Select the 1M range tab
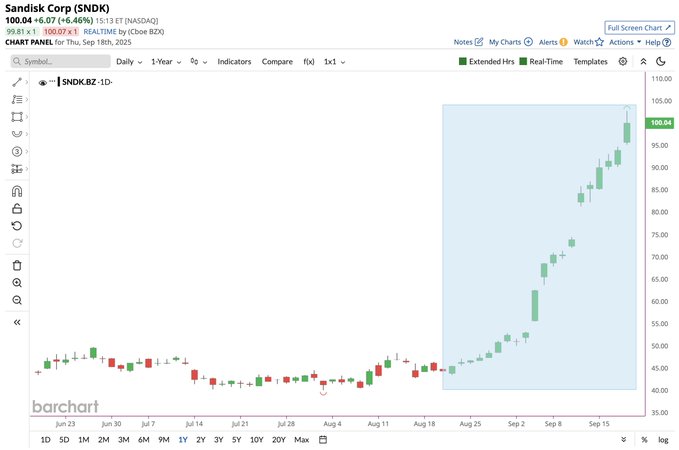The height and width of the screenshot is (450, 679). point(84,440)
